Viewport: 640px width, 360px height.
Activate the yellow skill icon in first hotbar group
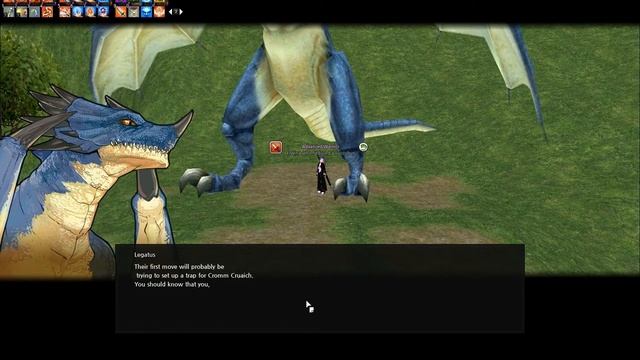pyautogui.click(x=22, y=12)
